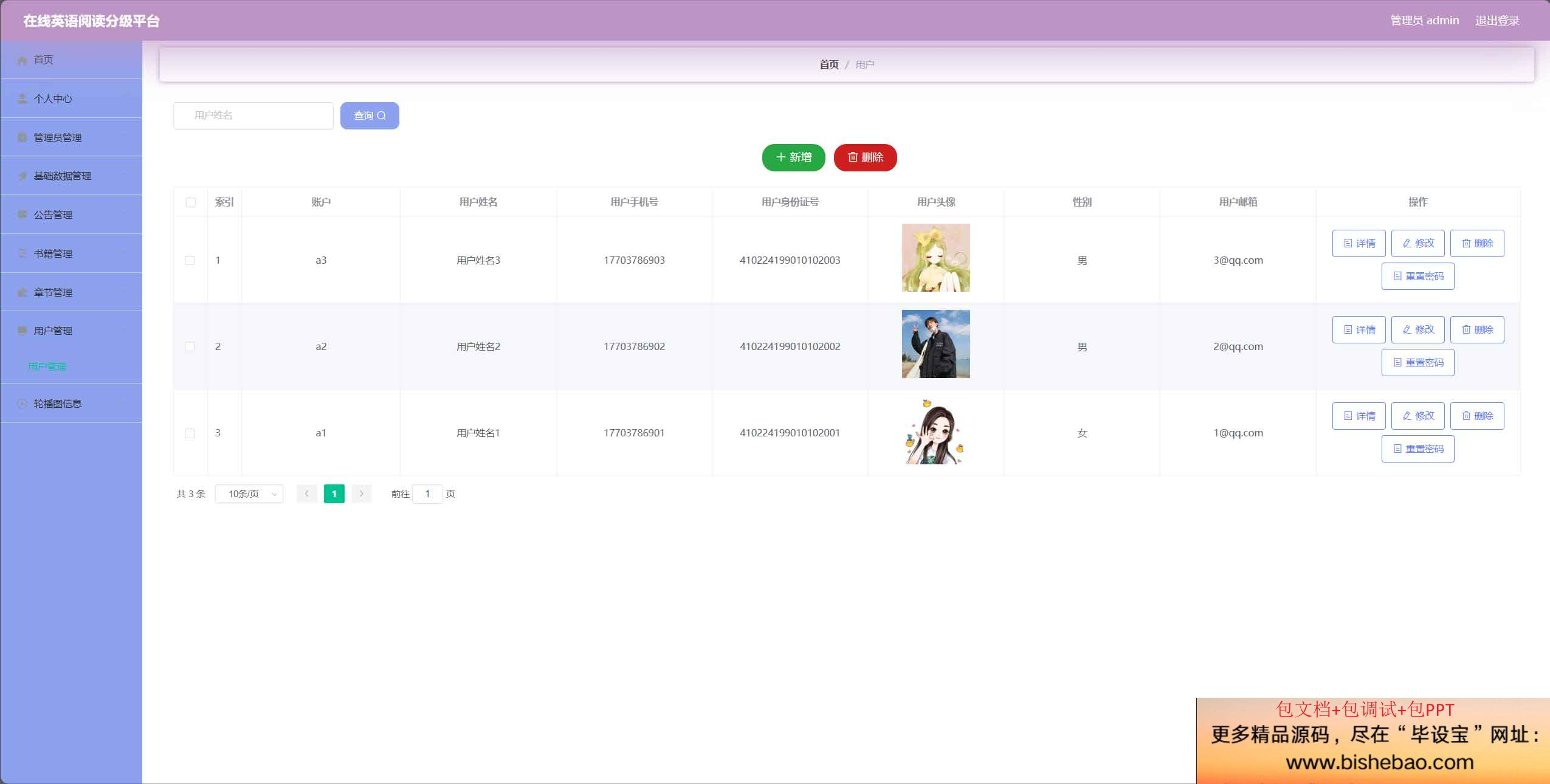Focus the 前往 page number input
1550x784 pixels.
click(x=427, y=494)
